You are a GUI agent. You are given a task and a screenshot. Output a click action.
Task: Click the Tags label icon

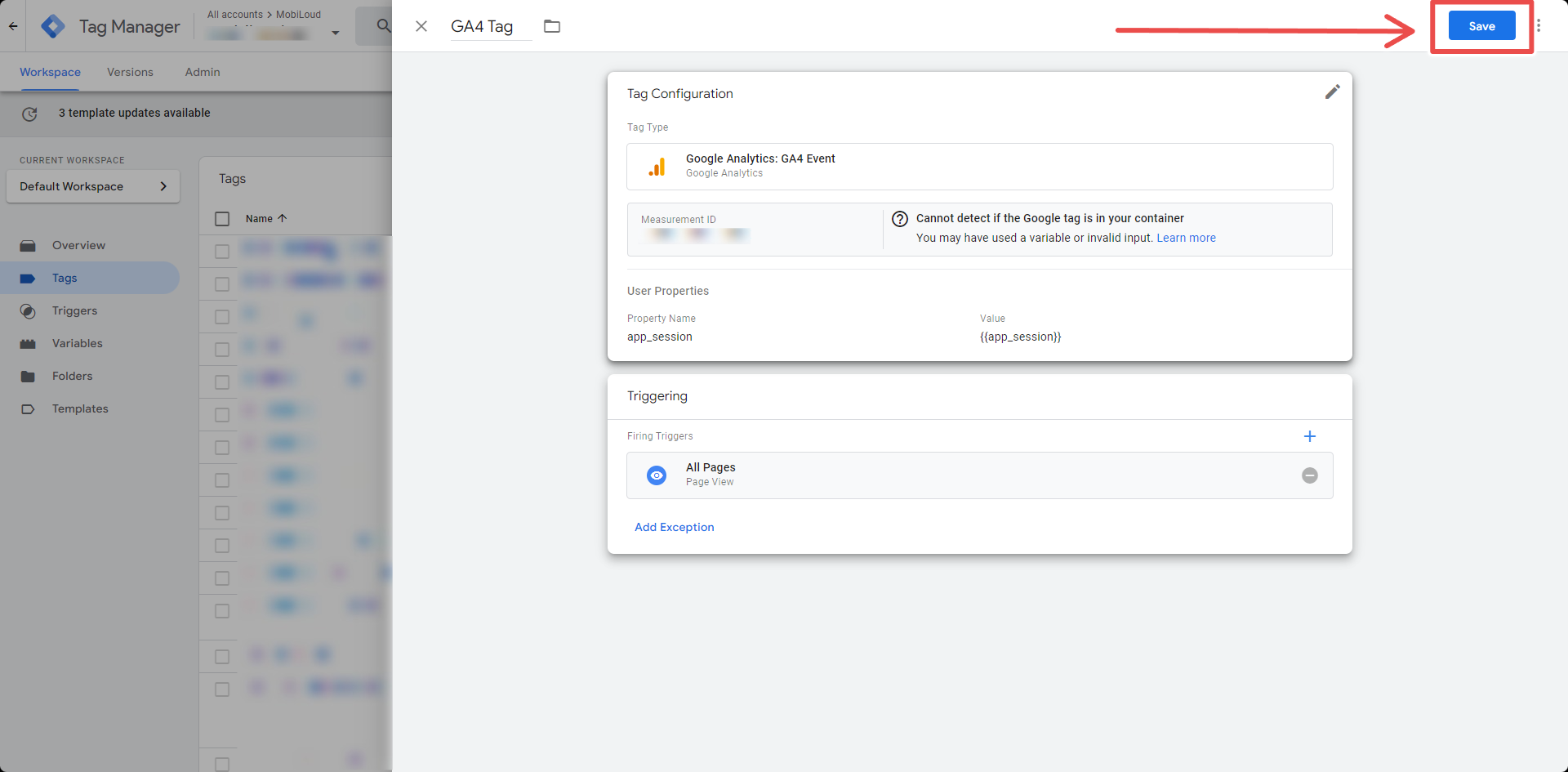click(x=28, y=278)
